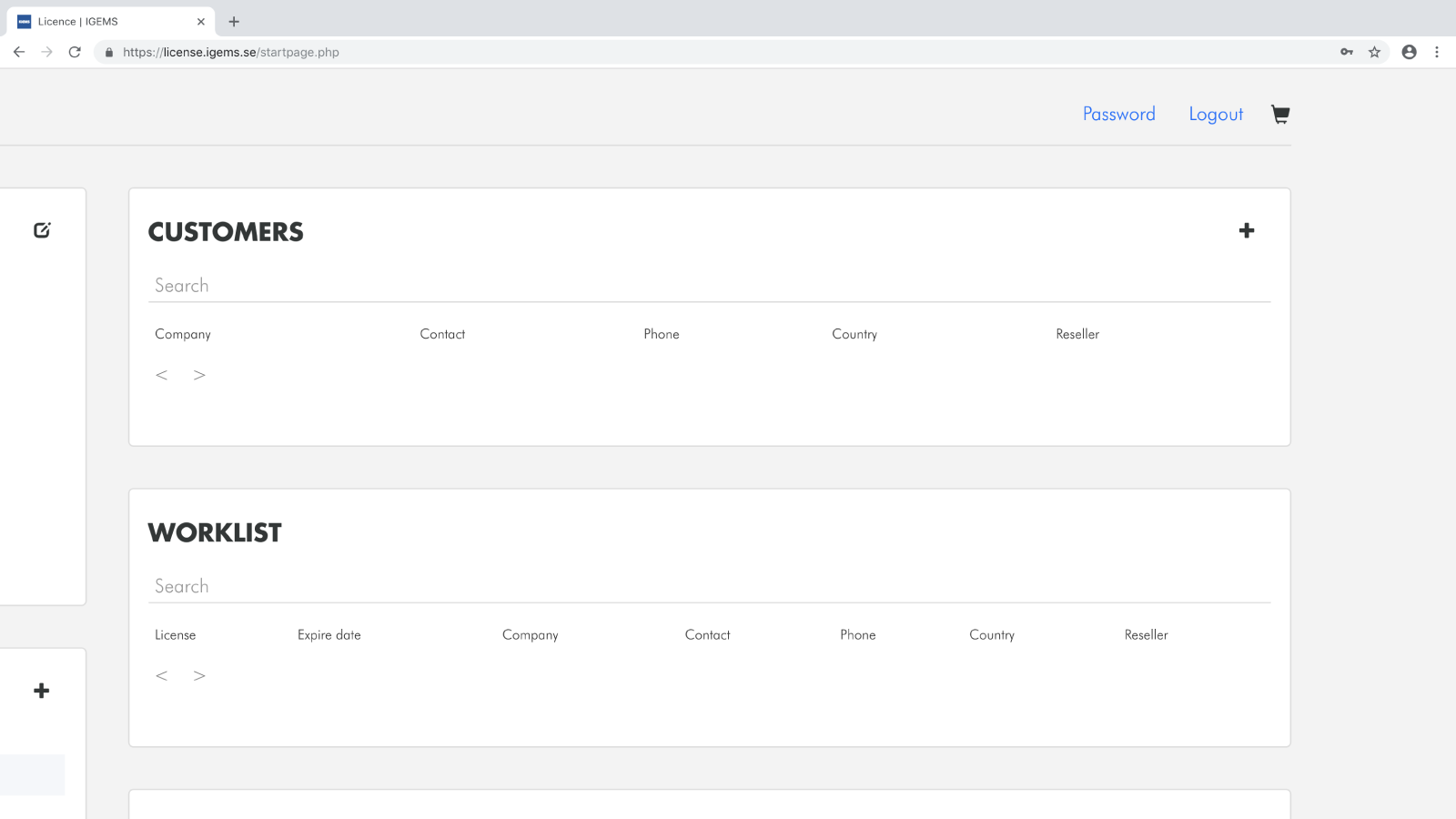This screenshot has width=1456, height=819.
Task: Click the browser back arrow
Action: (19, 52)
